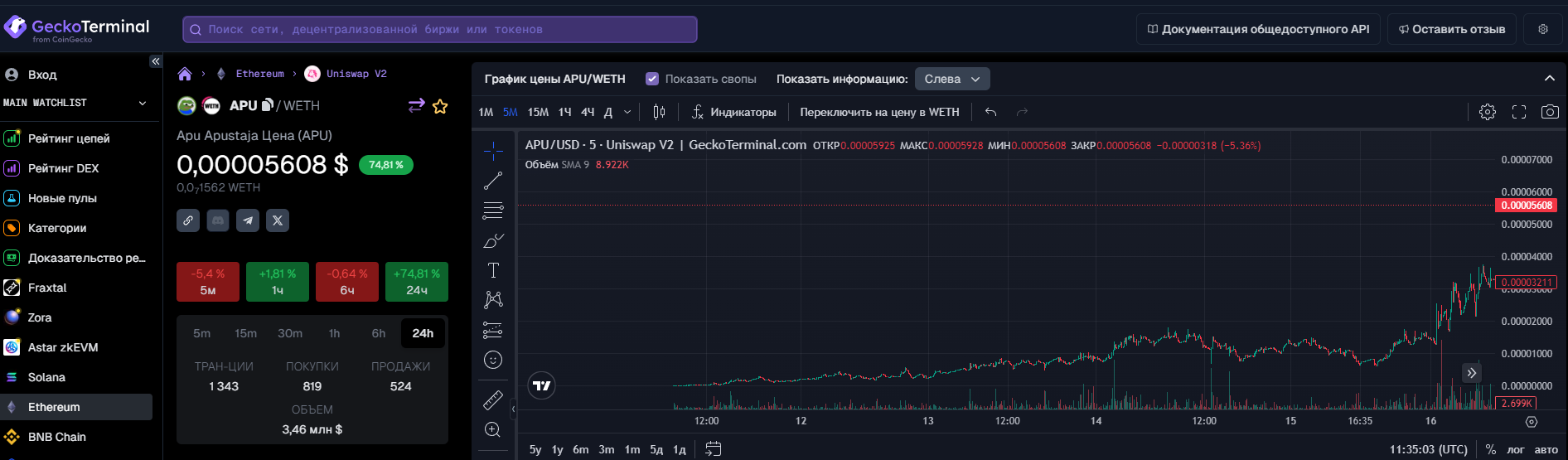1568x460 pixels.
Task: Copy the APU pool link
Action: [188, 220]
